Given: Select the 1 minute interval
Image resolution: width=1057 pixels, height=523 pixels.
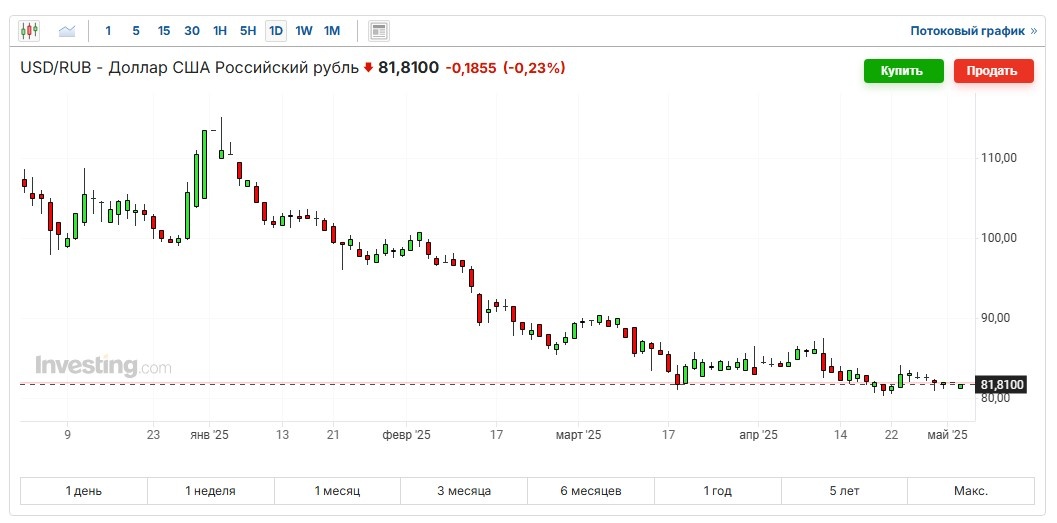Looking at the screenshot, I should pyautogui.click(x=109, y=31).
